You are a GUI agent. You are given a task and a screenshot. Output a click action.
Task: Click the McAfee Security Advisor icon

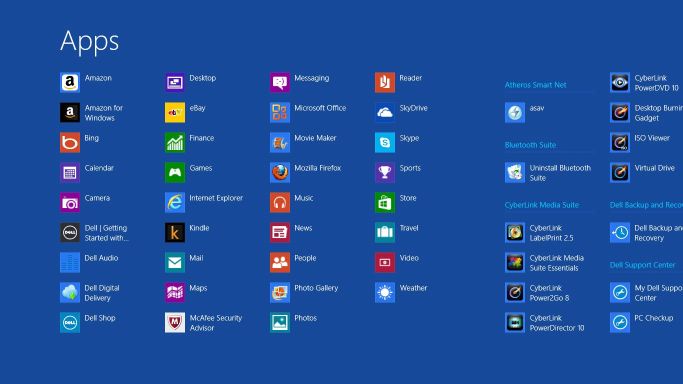coord(175,323)
